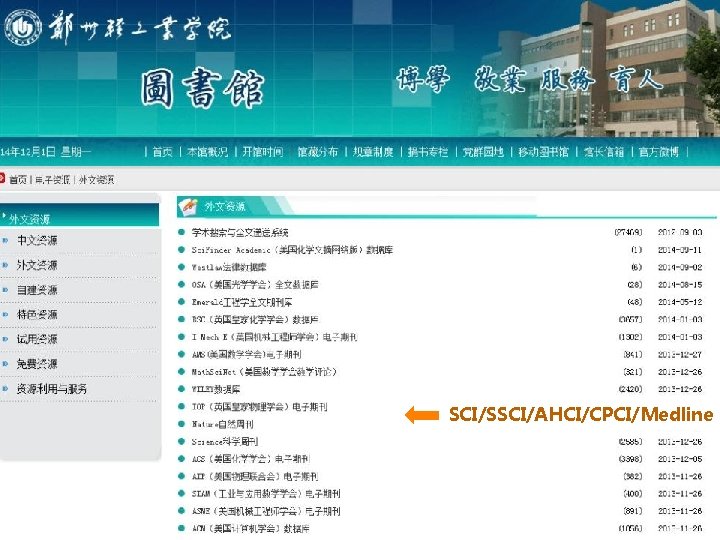Screen dimensions: 720x540
Task: Open the Westlaw 法律数据库 link
Action: [229, 267]
